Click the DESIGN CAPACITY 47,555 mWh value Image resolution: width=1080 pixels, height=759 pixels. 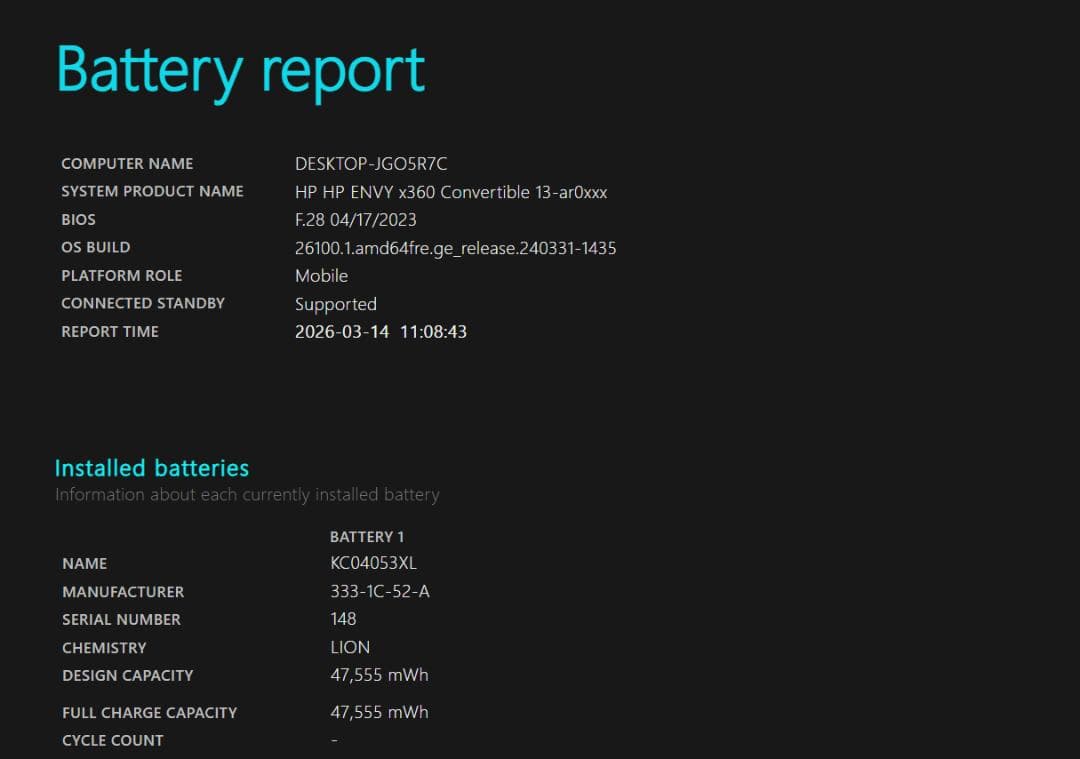[x=381, y=675]
